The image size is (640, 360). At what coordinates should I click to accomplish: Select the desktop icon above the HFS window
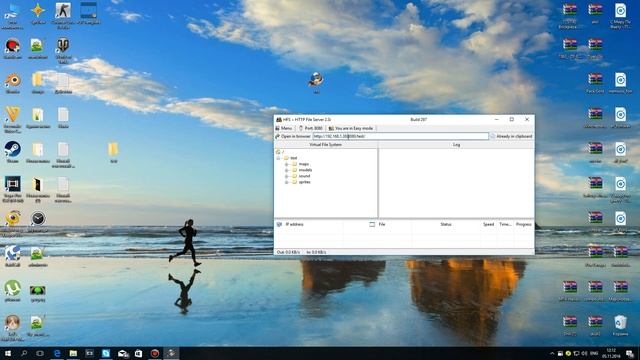pyautogui.click(x=316, y=82)
